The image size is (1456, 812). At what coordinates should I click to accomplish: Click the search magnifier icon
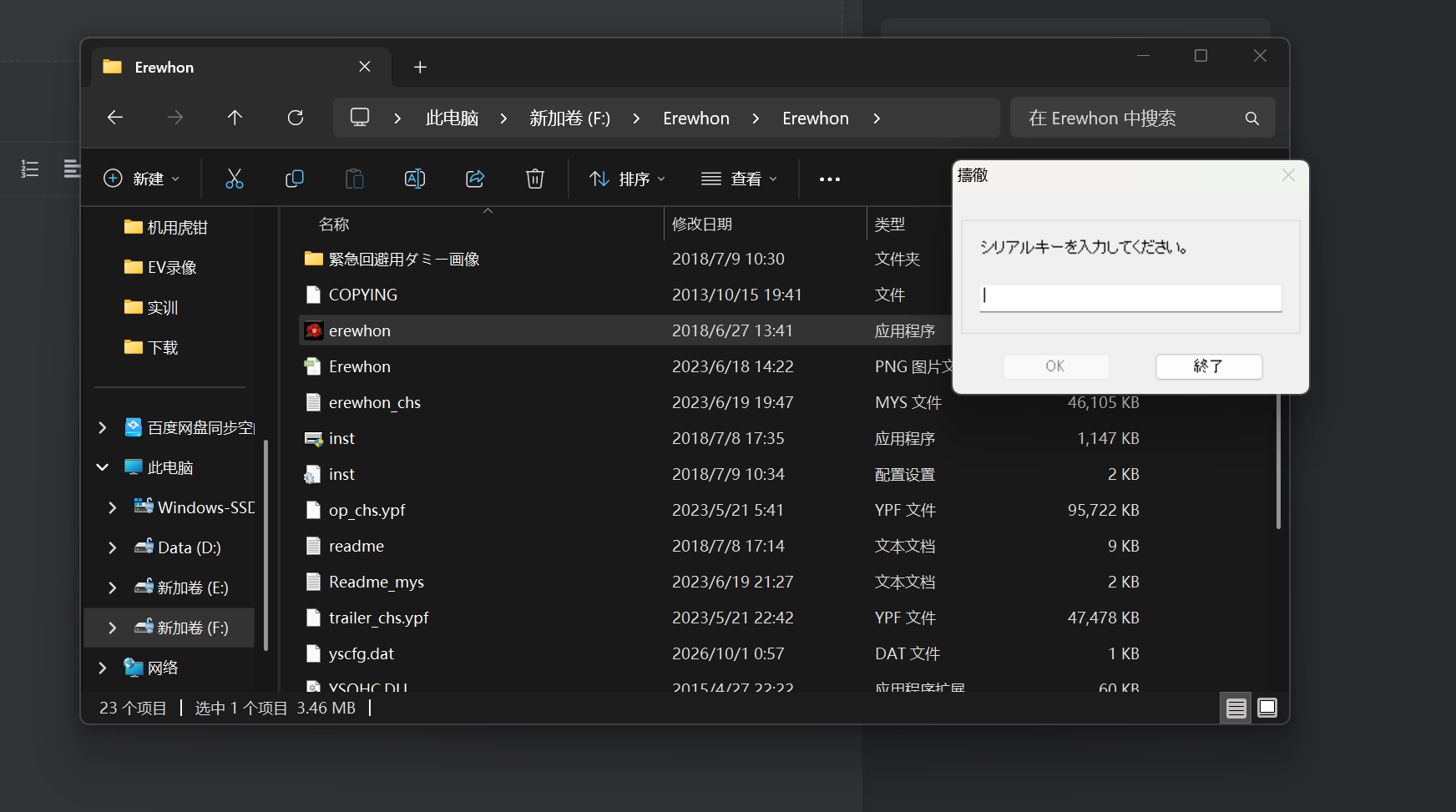click(x=1251, y=119)
